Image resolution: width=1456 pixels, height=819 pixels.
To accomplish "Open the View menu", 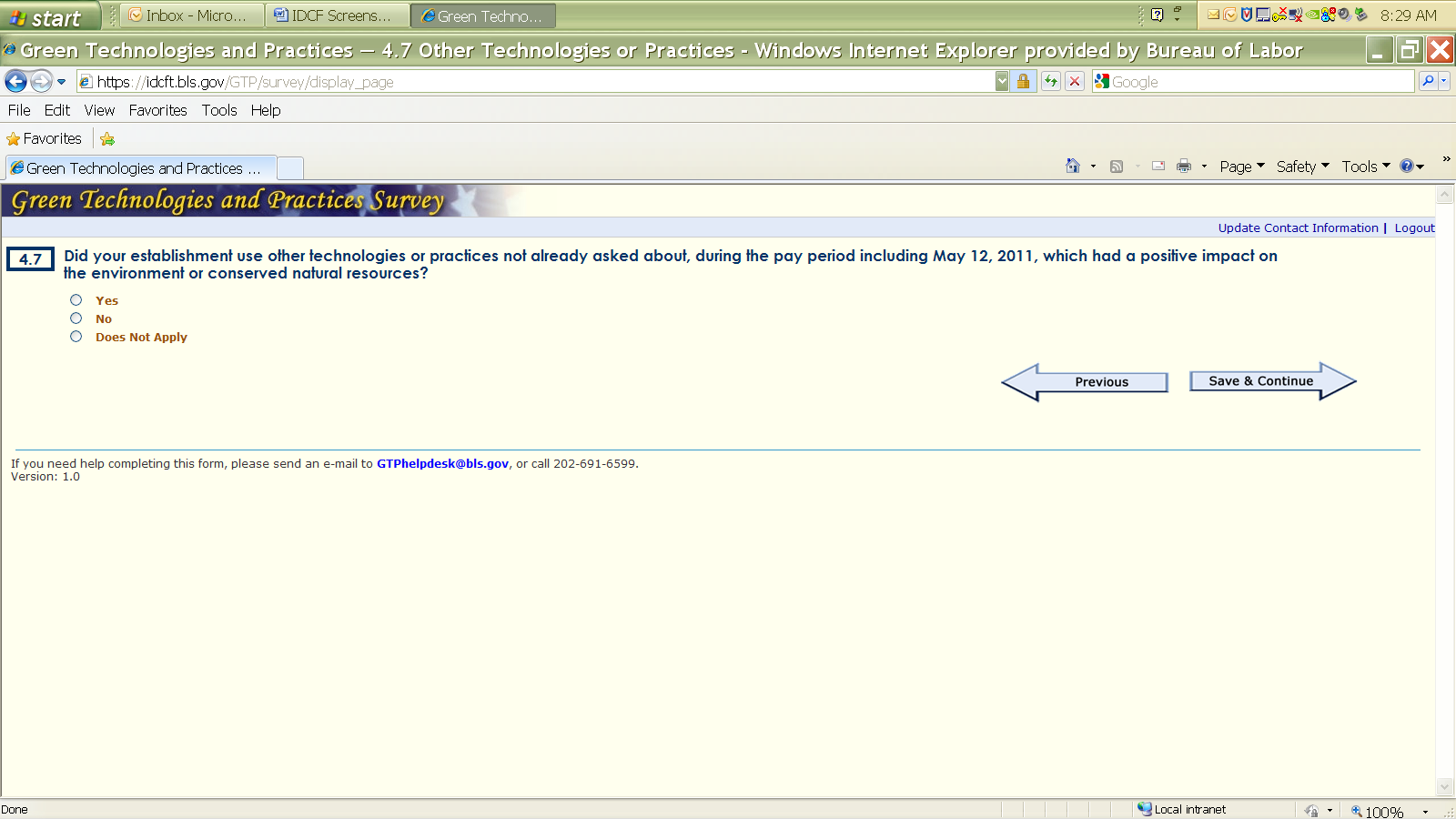I will click(99, 110).
